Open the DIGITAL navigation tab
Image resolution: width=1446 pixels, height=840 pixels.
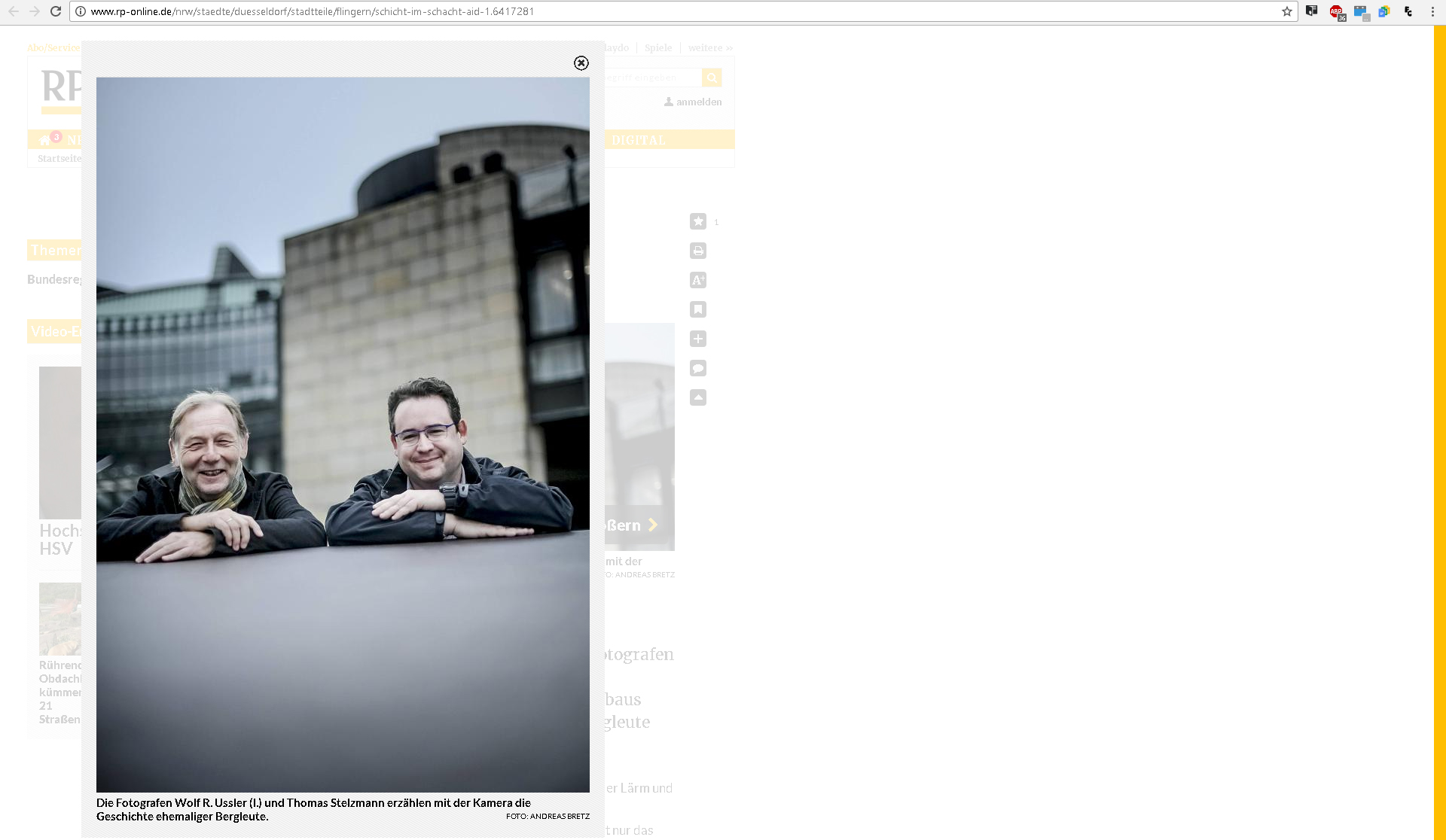click(639, 140)
